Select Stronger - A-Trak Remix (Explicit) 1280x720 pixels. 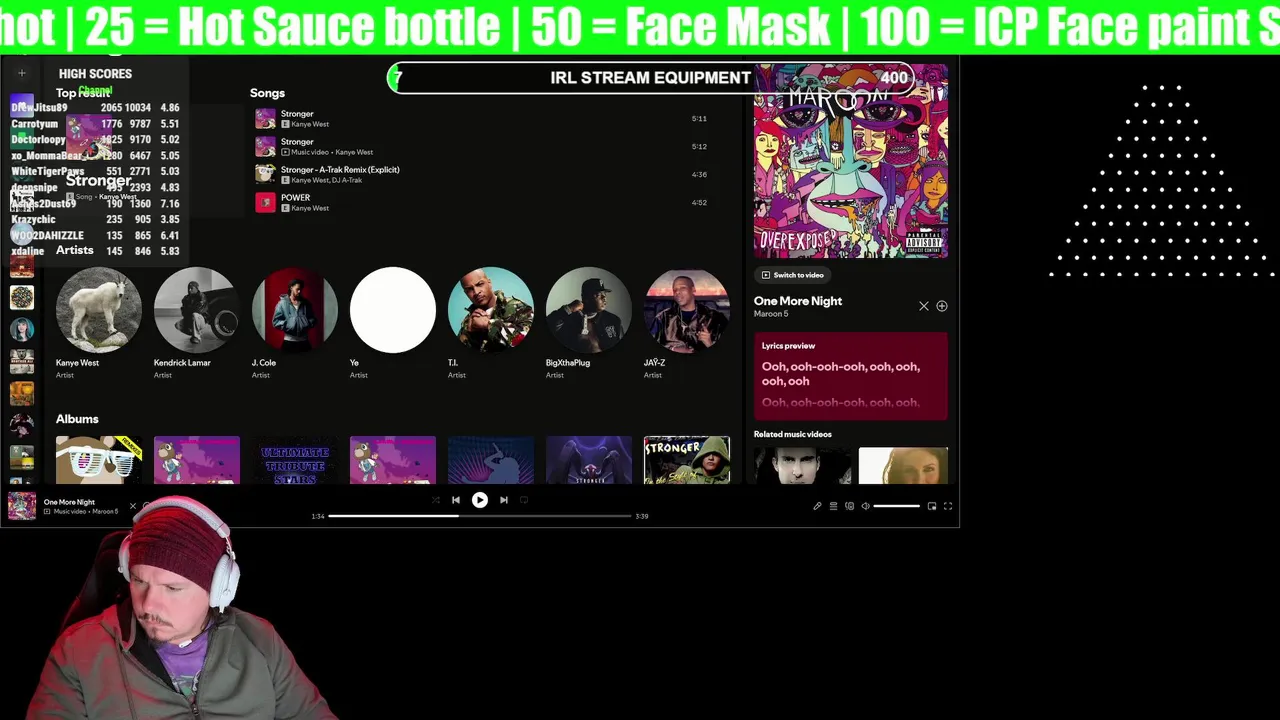481,174
